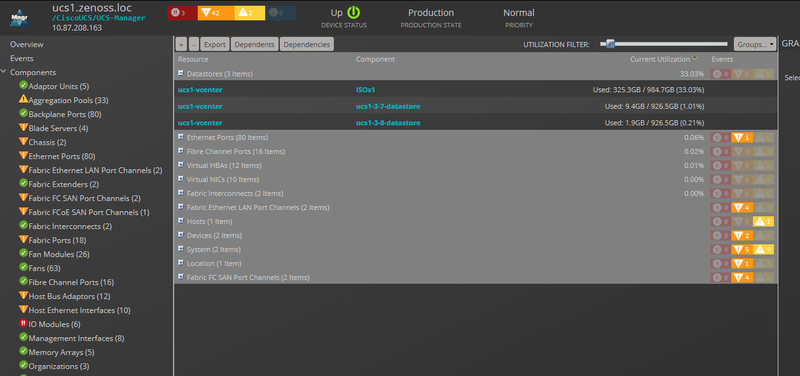
Task: Expand the Location (1 Item) group
Action: (x=181, y=263)
